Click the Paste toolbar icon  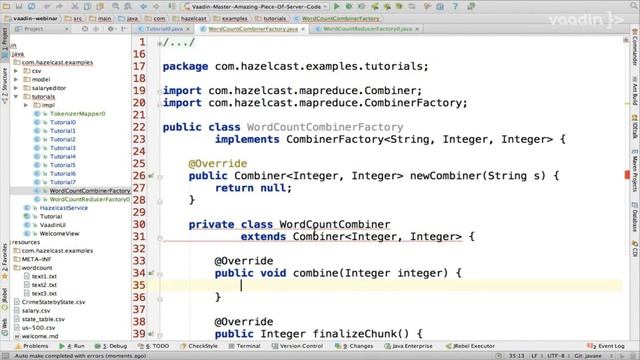[100, 7]
